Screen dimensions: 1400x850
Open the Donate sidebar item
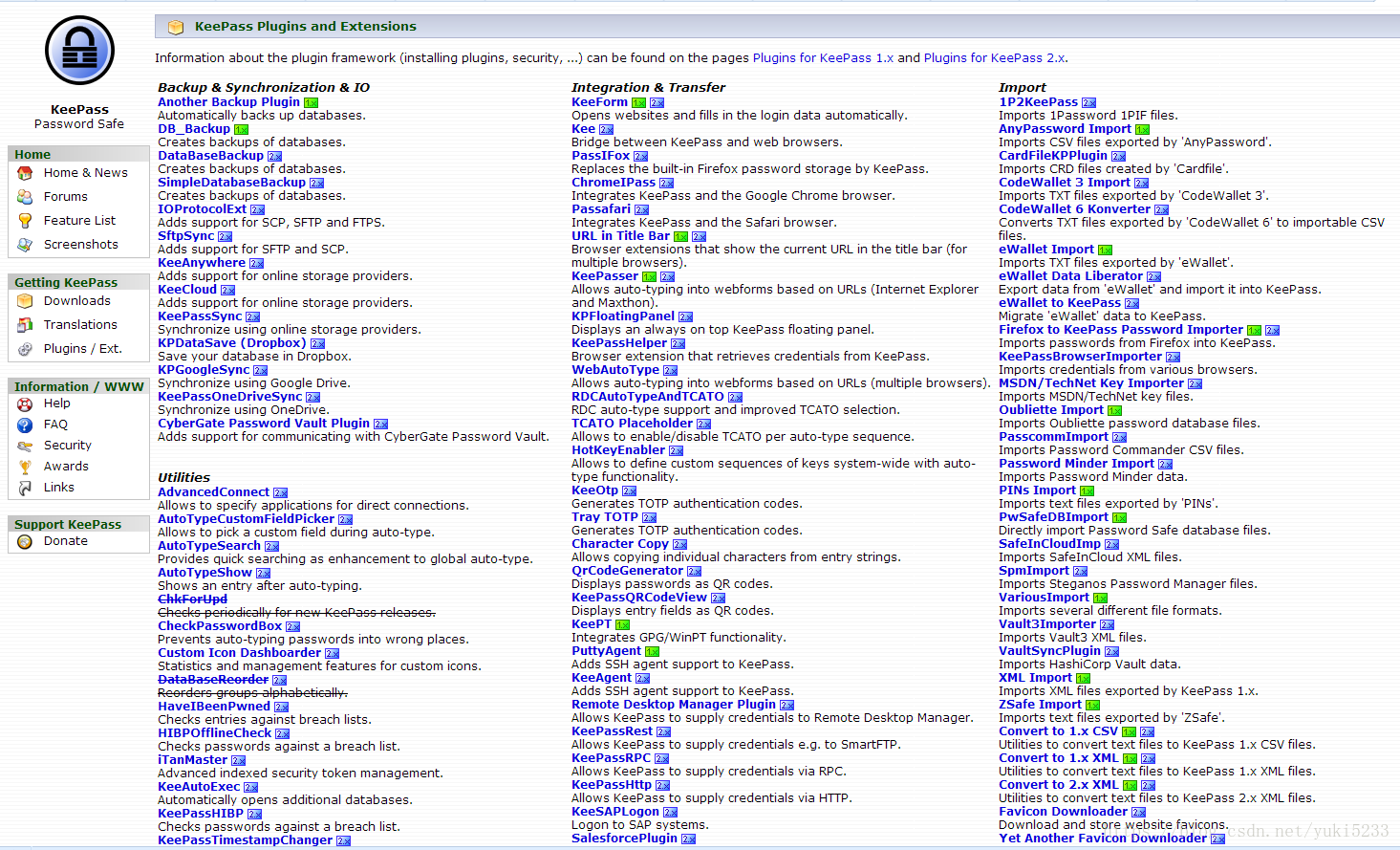pos(66,541)
